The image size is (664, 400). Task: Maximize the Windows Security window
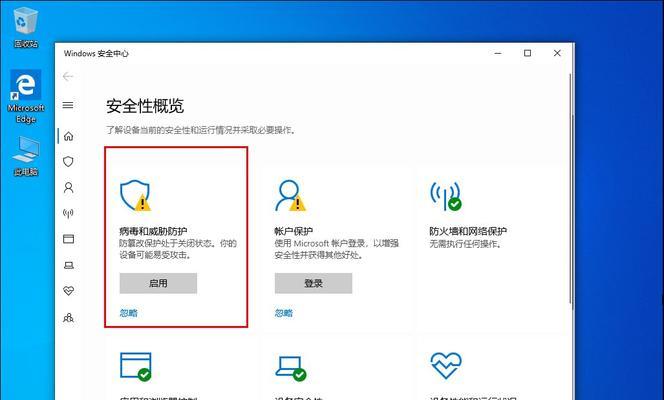(x=528, y=53)
